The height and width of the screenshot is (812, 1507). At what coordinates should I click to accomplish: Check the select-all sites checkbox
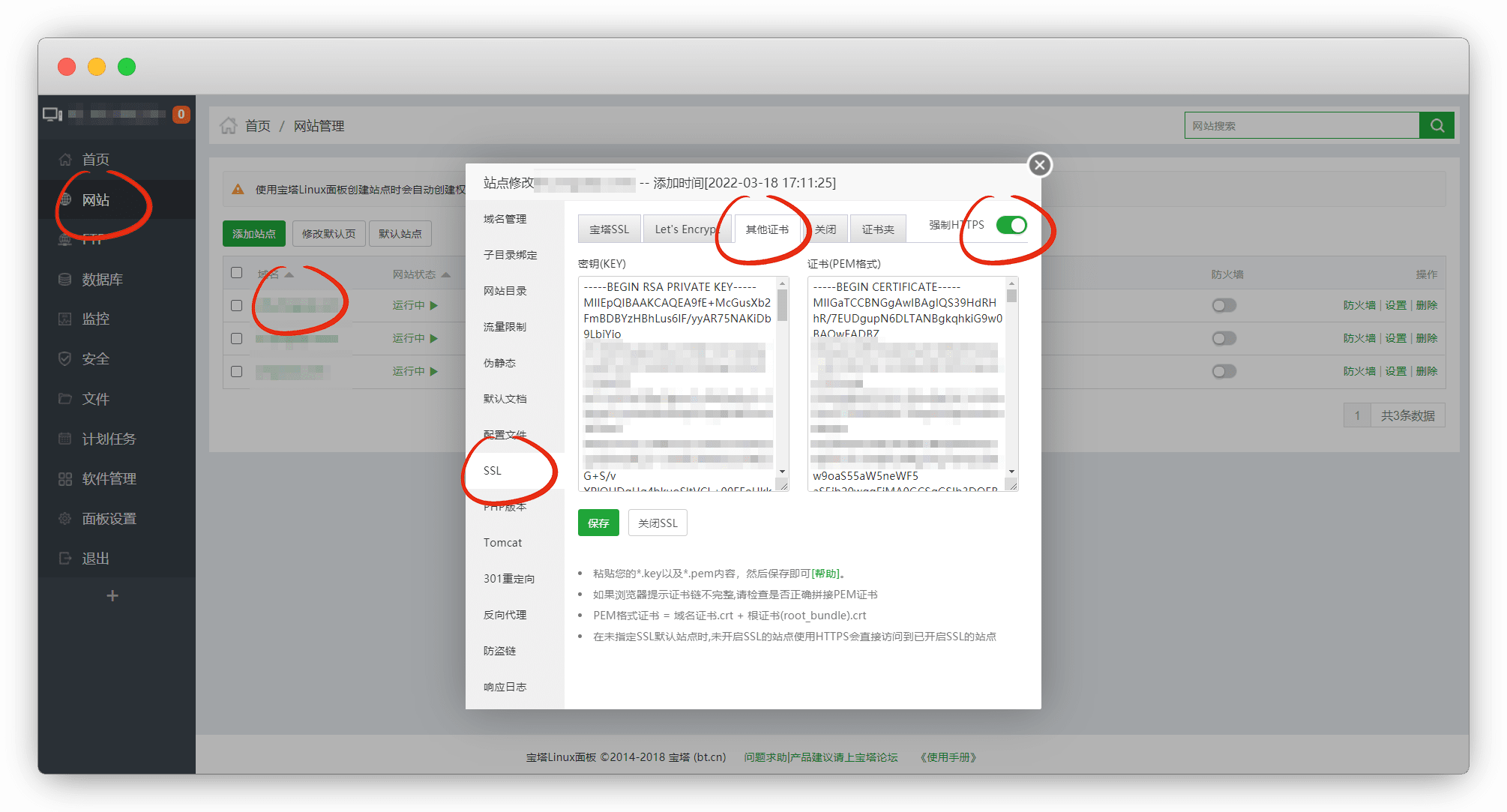237,273
